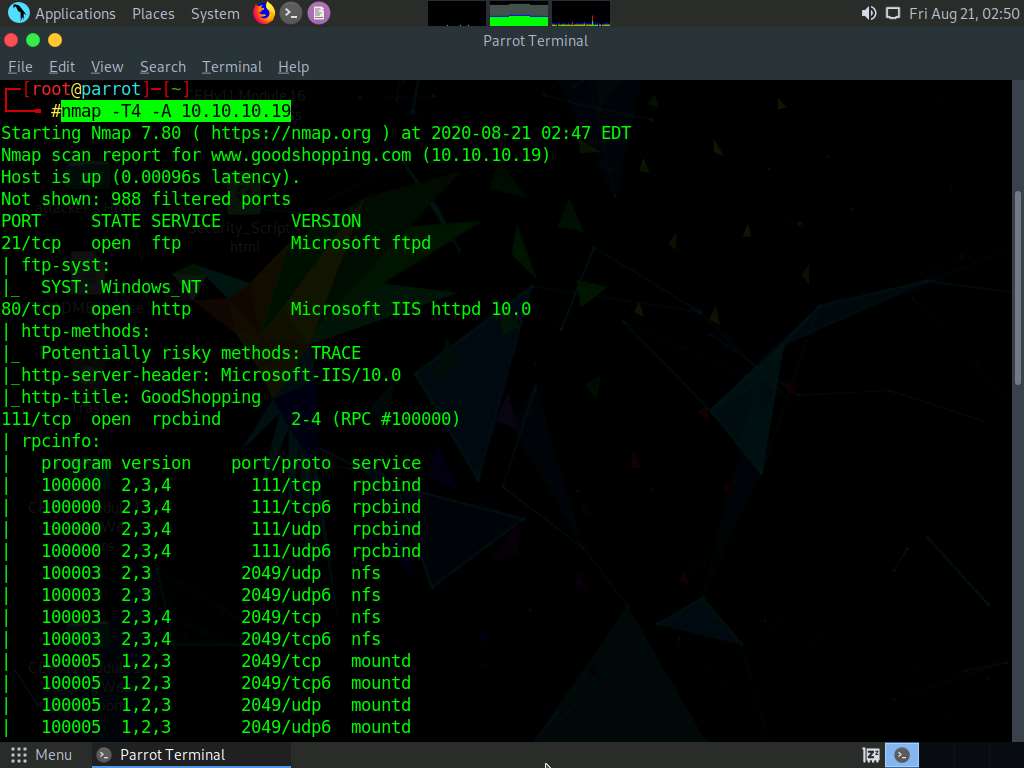Open the View menu
The height and width of the screenshot is (768, 1024).
[107, 67]
